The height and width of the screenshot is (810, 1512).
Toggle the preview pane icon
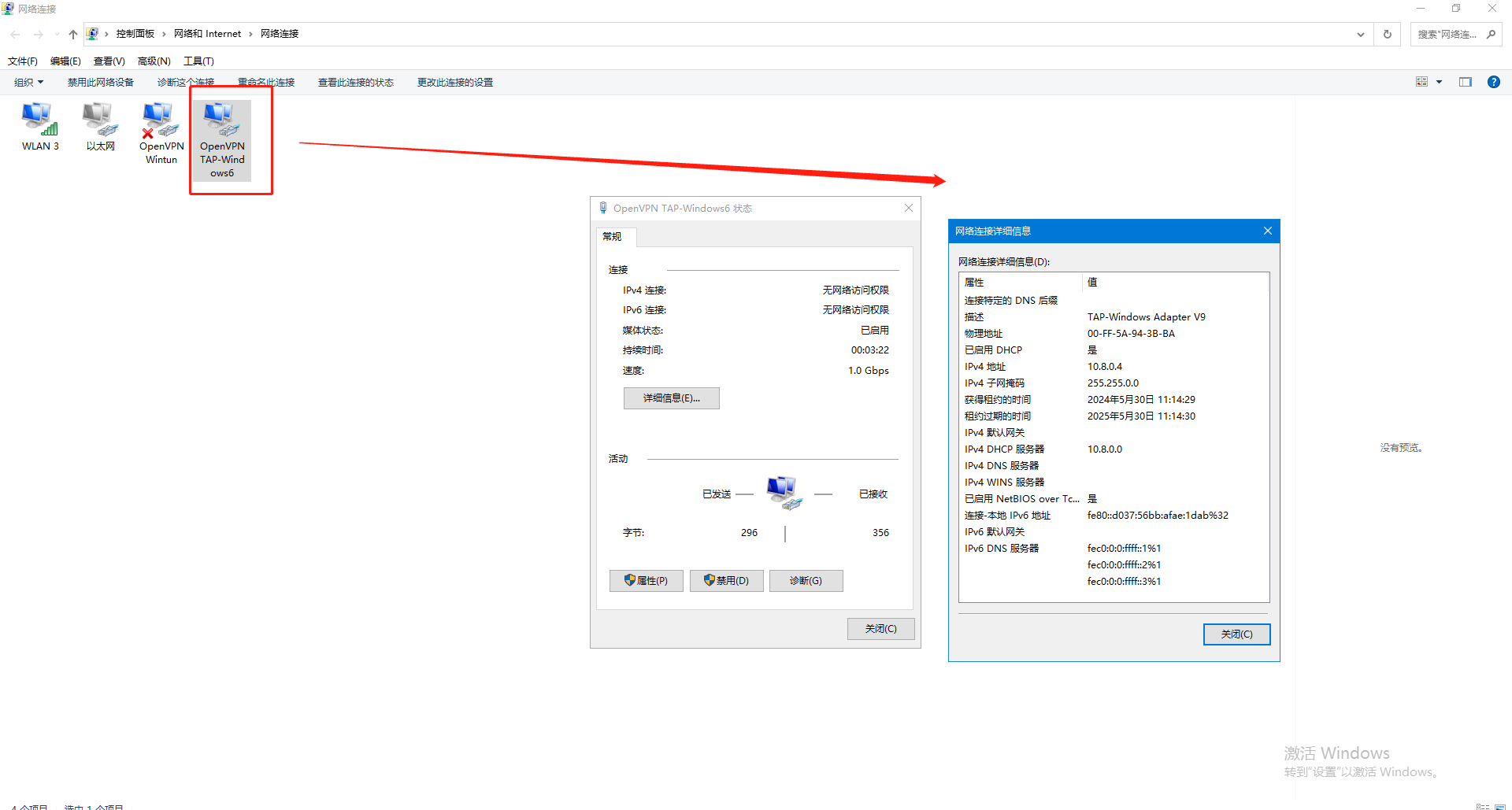(1465, 82)
